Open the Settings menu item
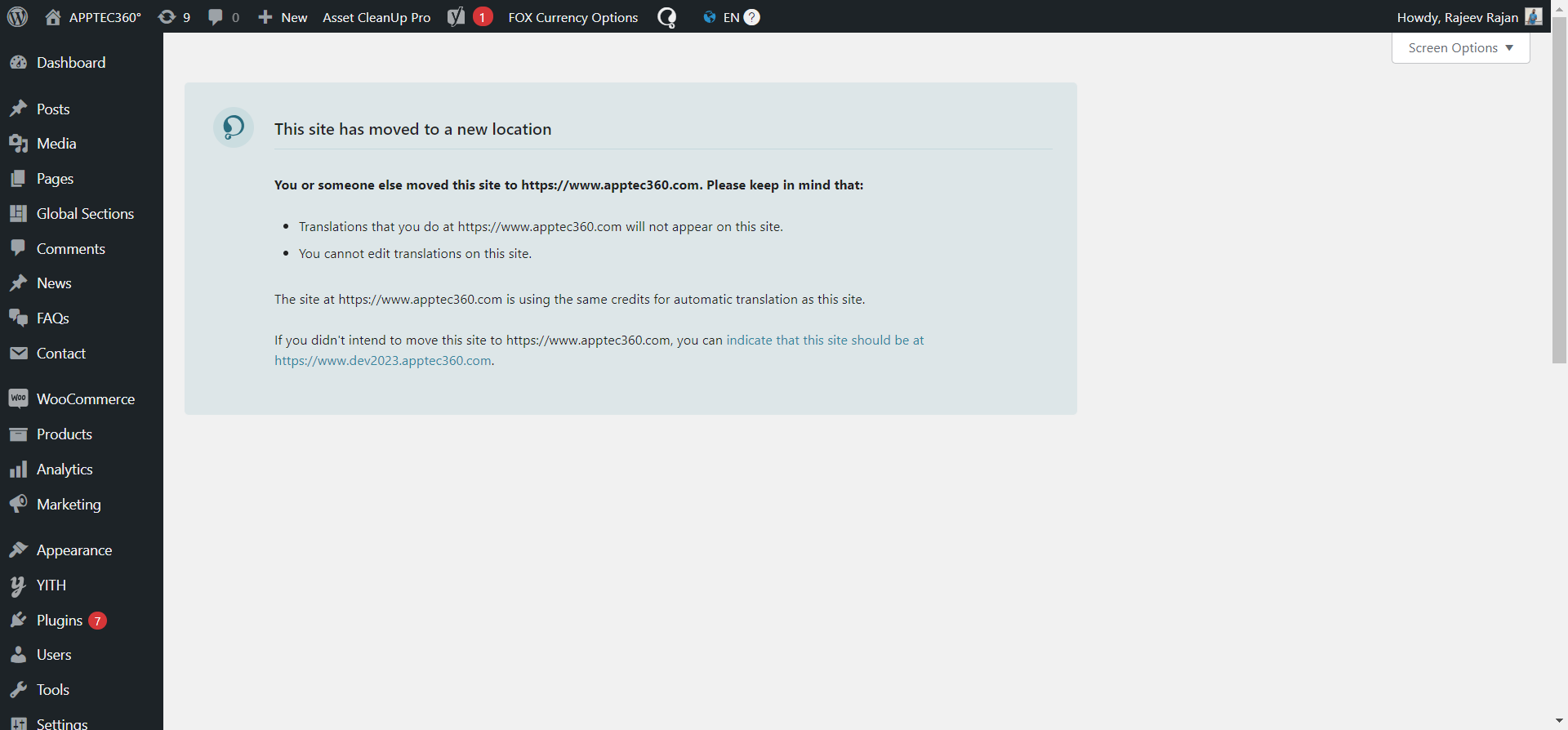1568x730 pixels. click(x=62, y=723)
